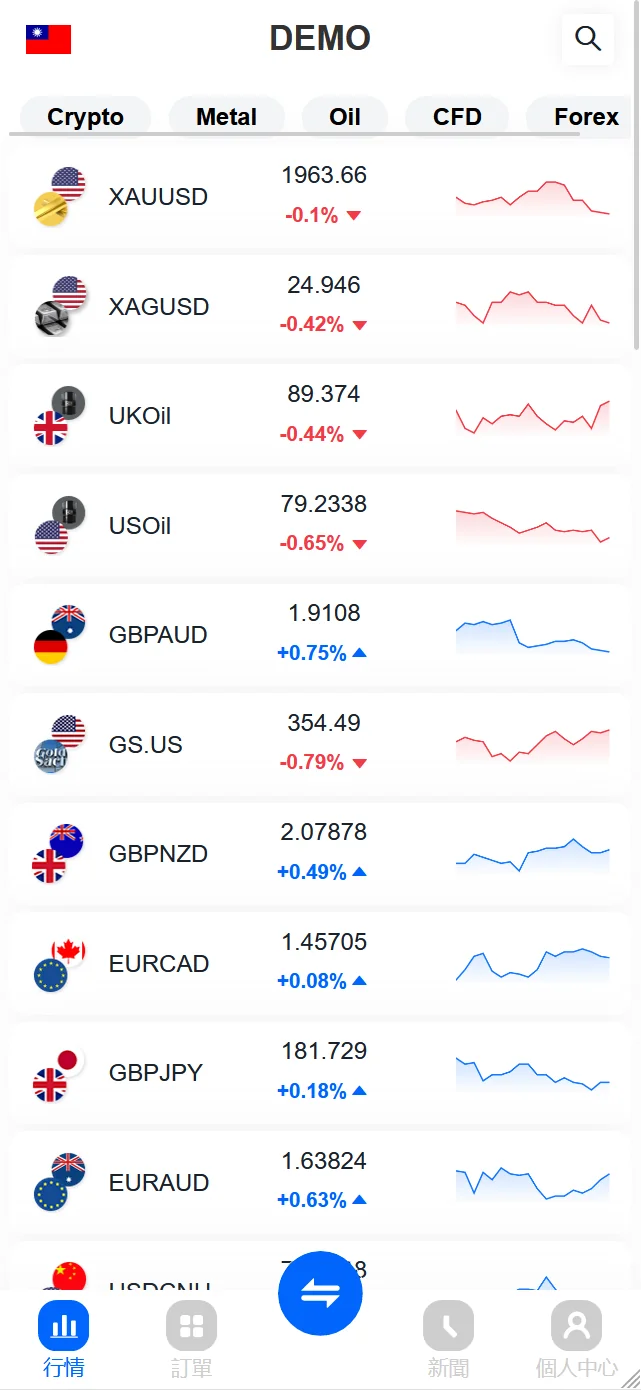
Task: Click the XAUUSD gold coin icon
Action: 50,209
